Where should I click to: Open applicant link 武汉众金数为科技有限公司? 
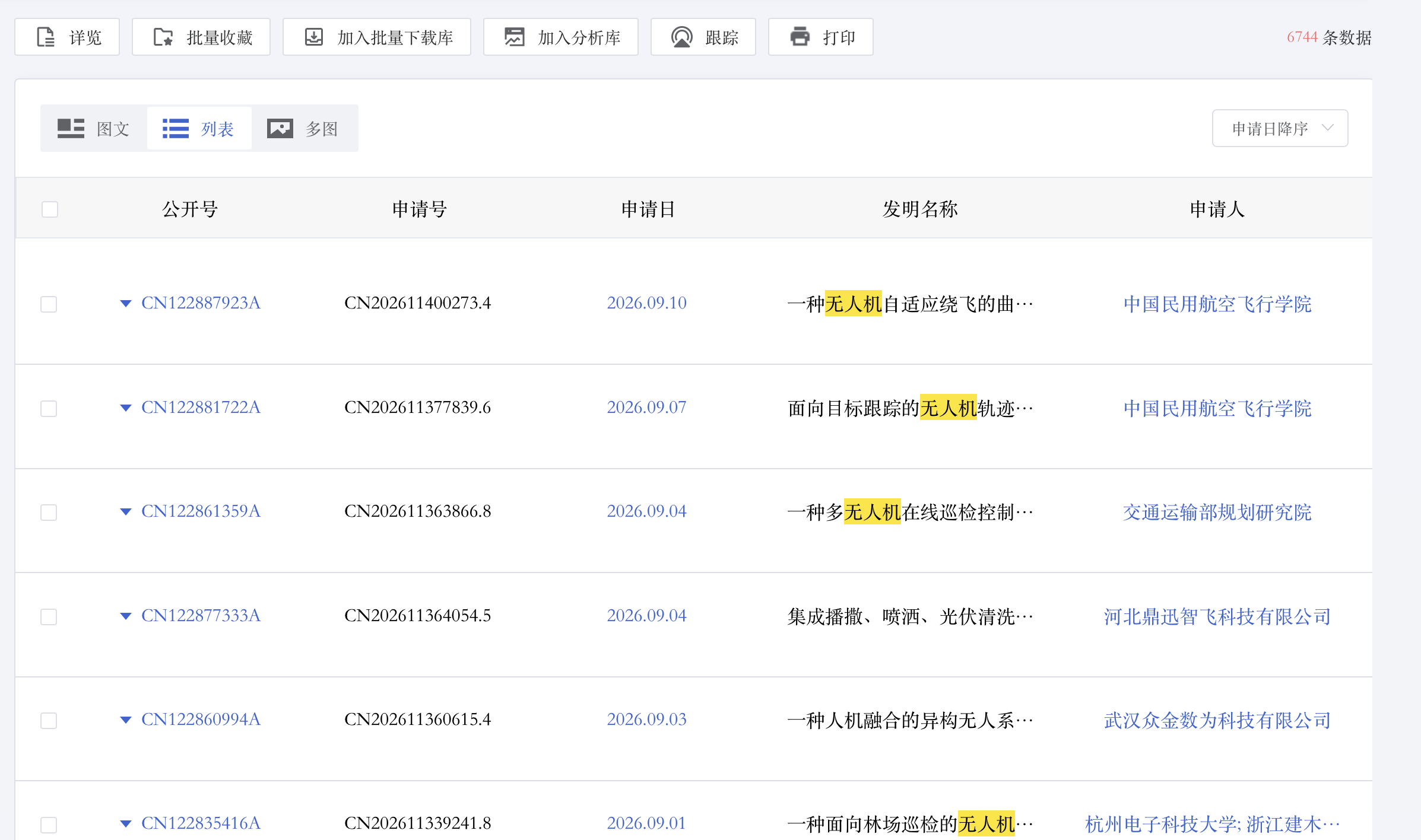click(x=1217, y=721)
